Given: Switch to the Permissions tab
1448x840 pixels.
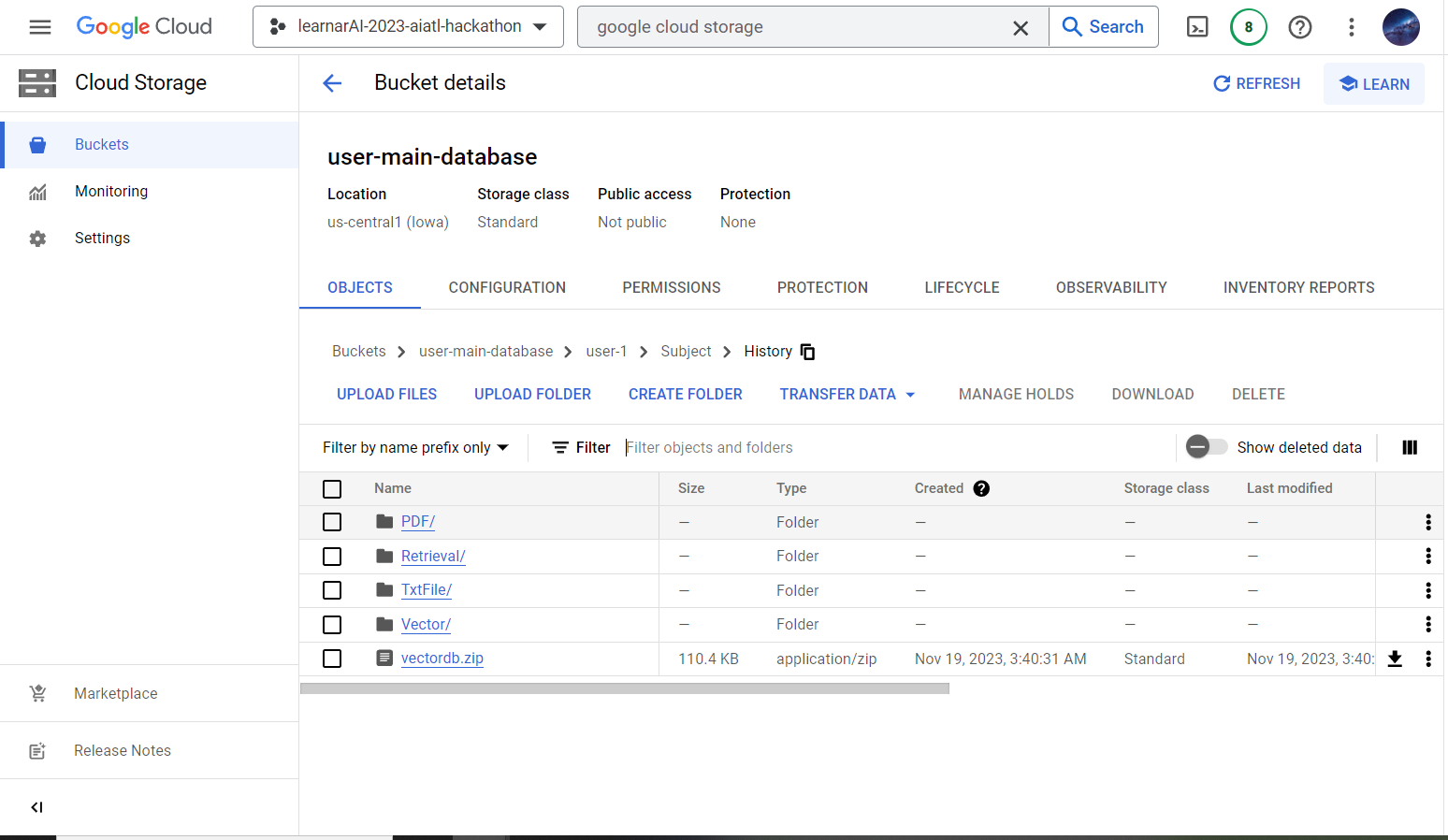Looking at the screenshot, I should point(672,288).
